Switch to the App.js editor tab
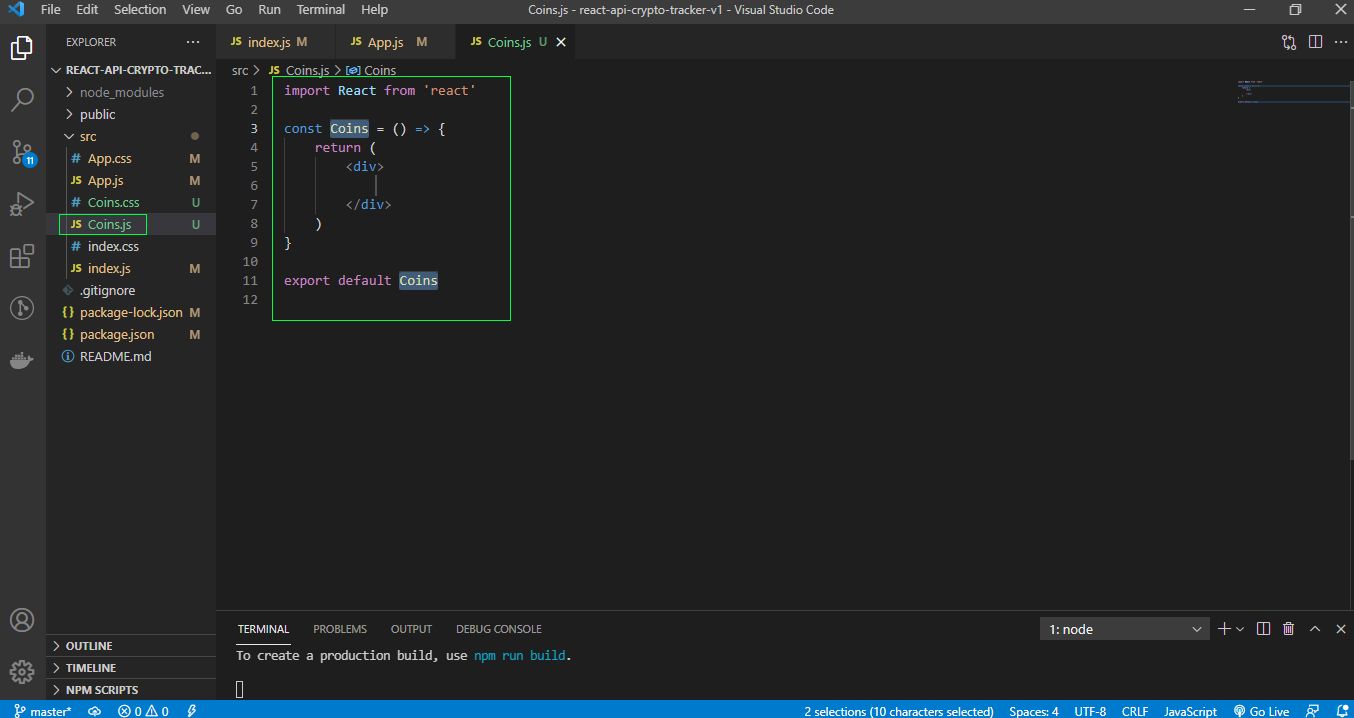 click(394, 42)
